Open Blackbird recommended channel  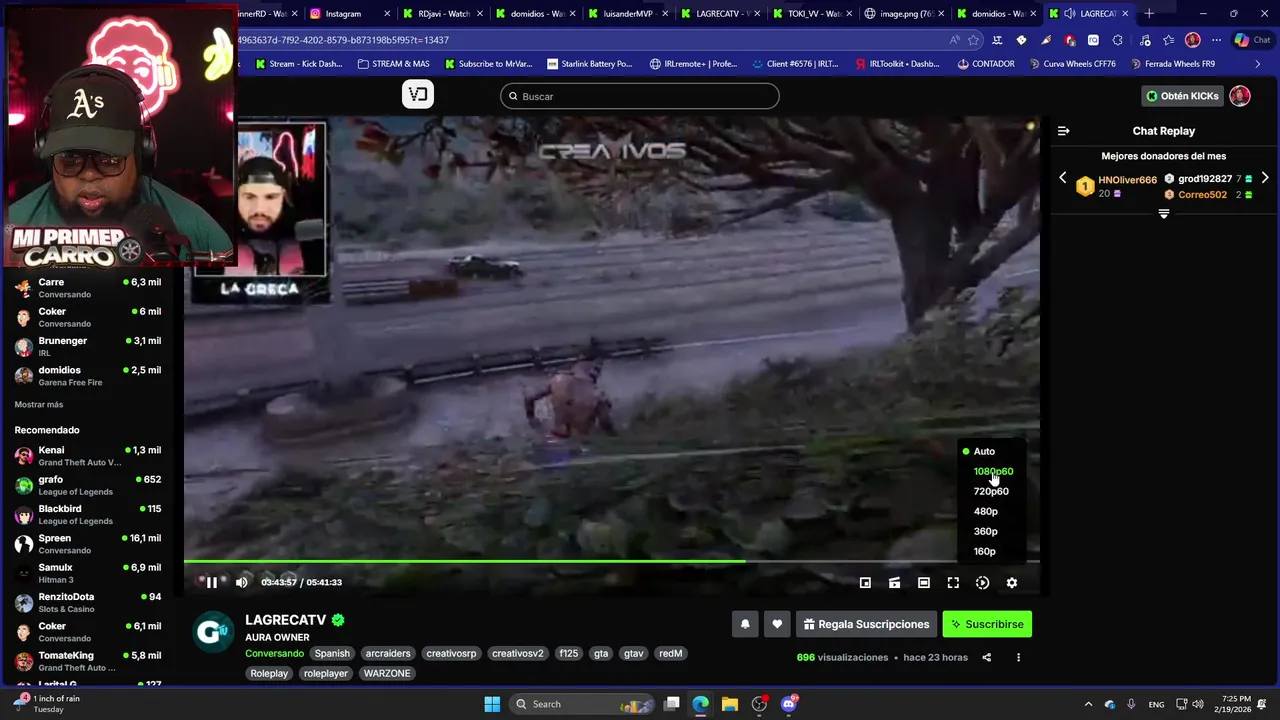pos(88,514)
